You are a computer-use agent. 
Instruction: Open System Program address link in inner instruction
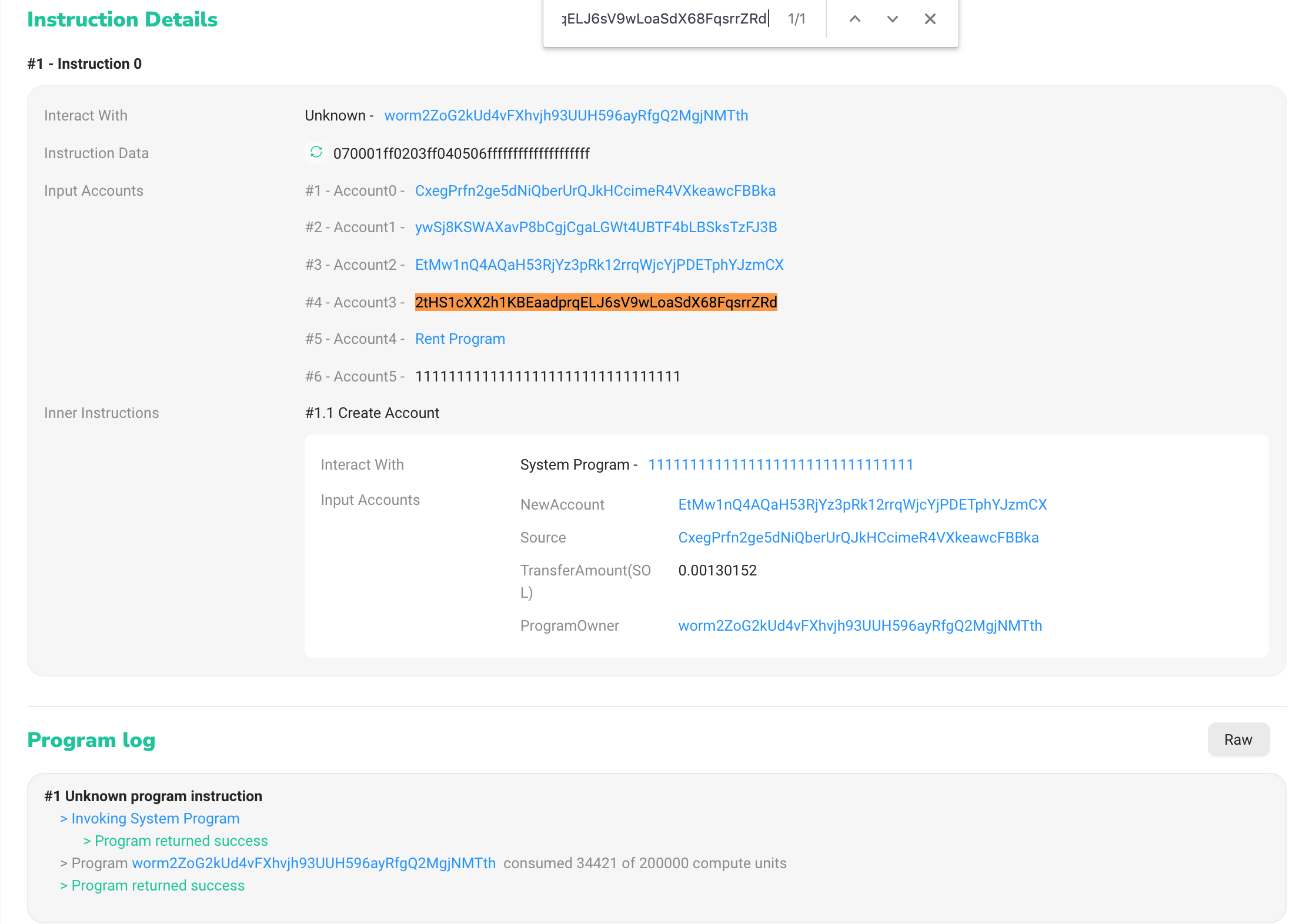780,464
